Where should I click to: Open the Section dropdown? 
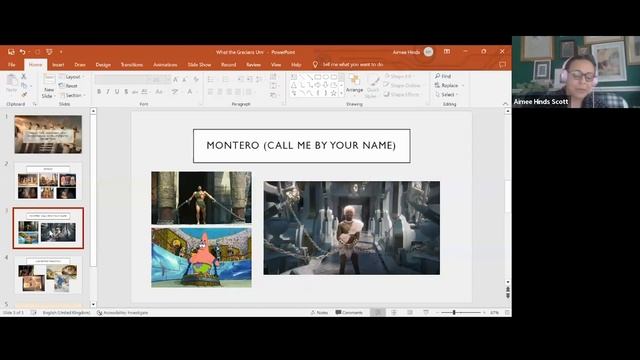tap(73, 95)
